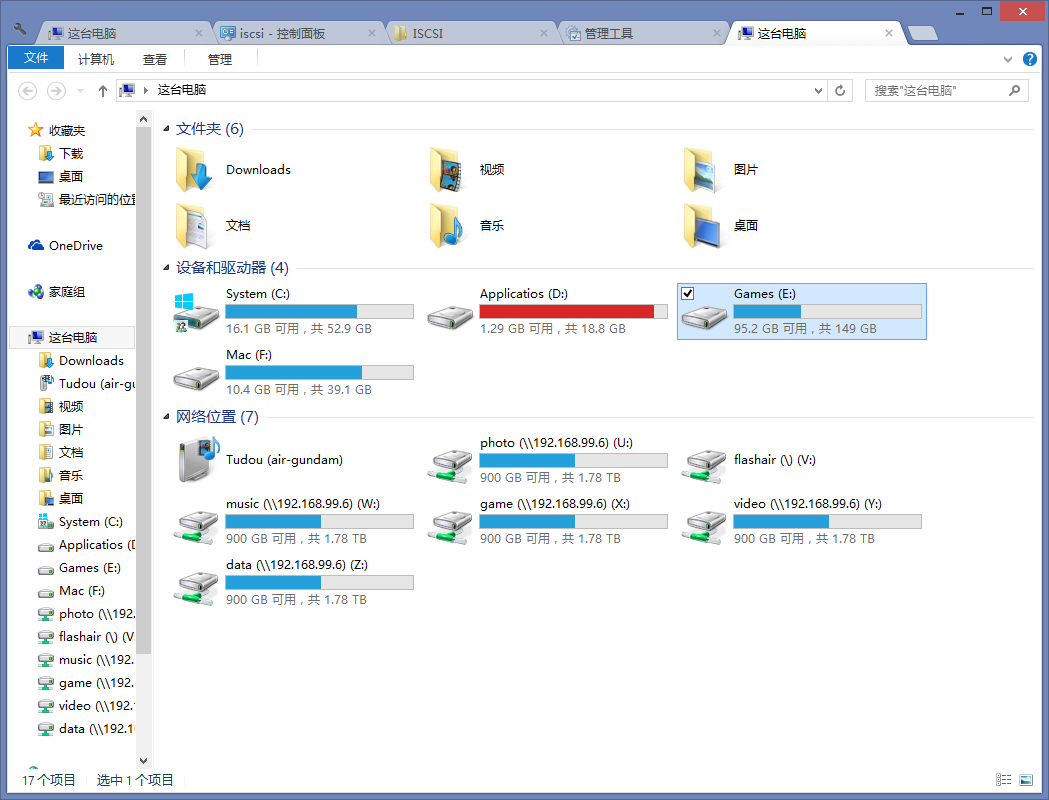Viewport: 1049px width, 800px height.
Task: Collapse the 文件夹 (6) group
Action: click(x=166, y=129)
